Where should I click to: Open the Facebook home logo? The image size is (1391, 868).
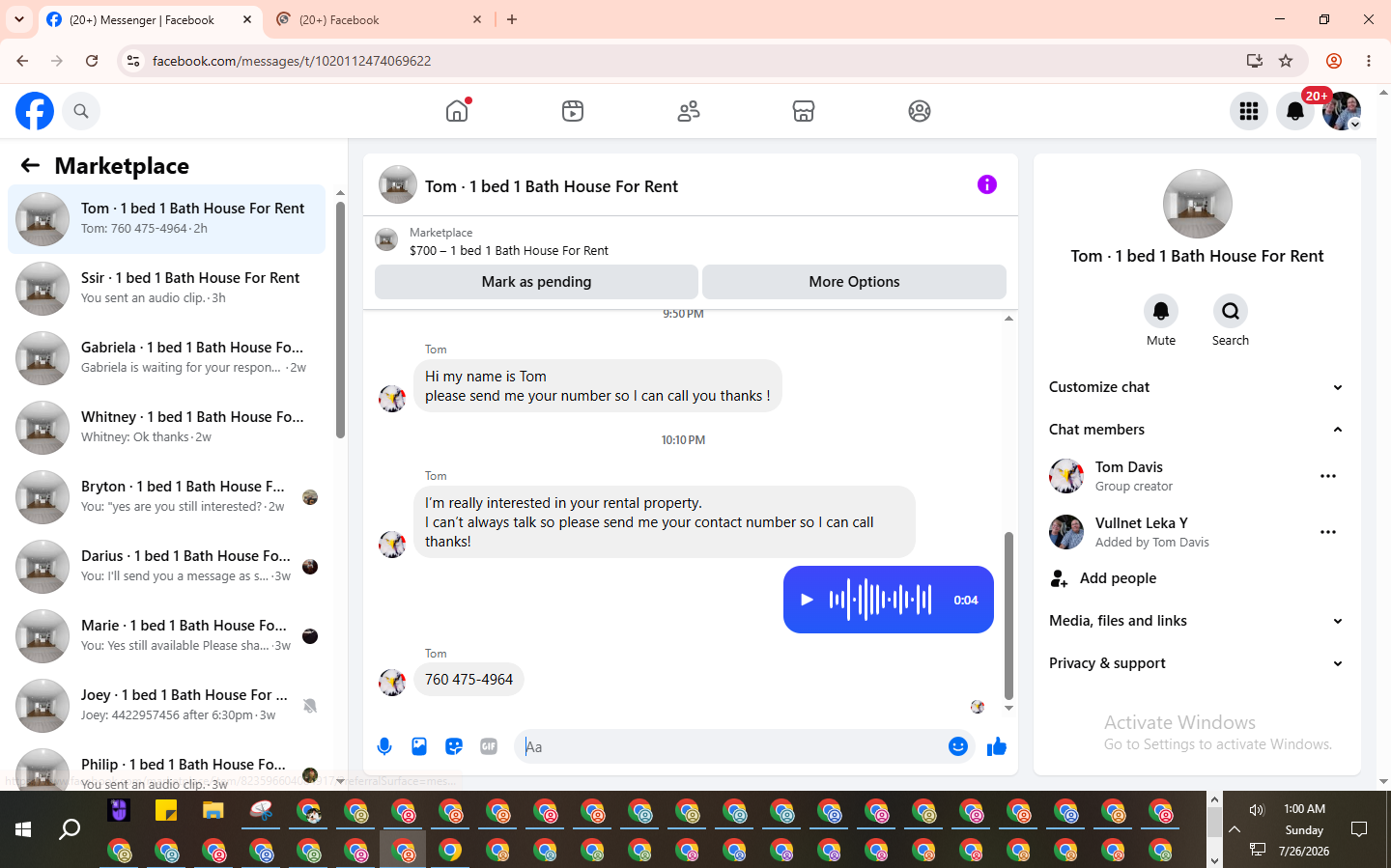click(35, 111)
